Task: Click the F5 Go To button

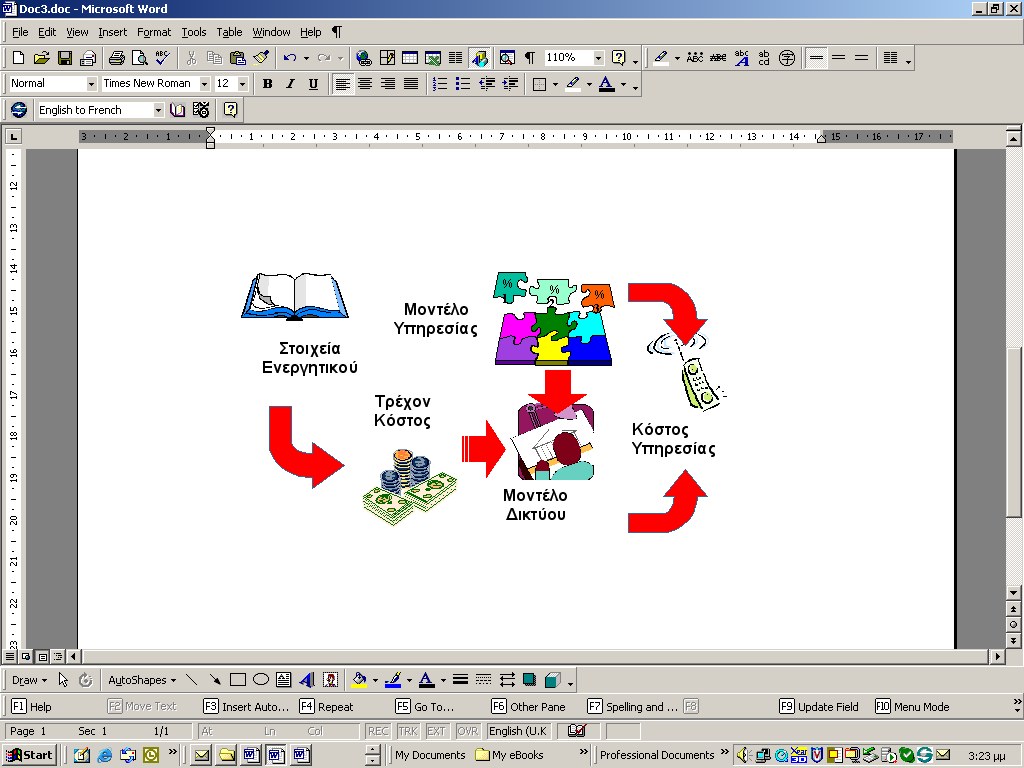Action: pyautogui.click(x=424, y=707)
